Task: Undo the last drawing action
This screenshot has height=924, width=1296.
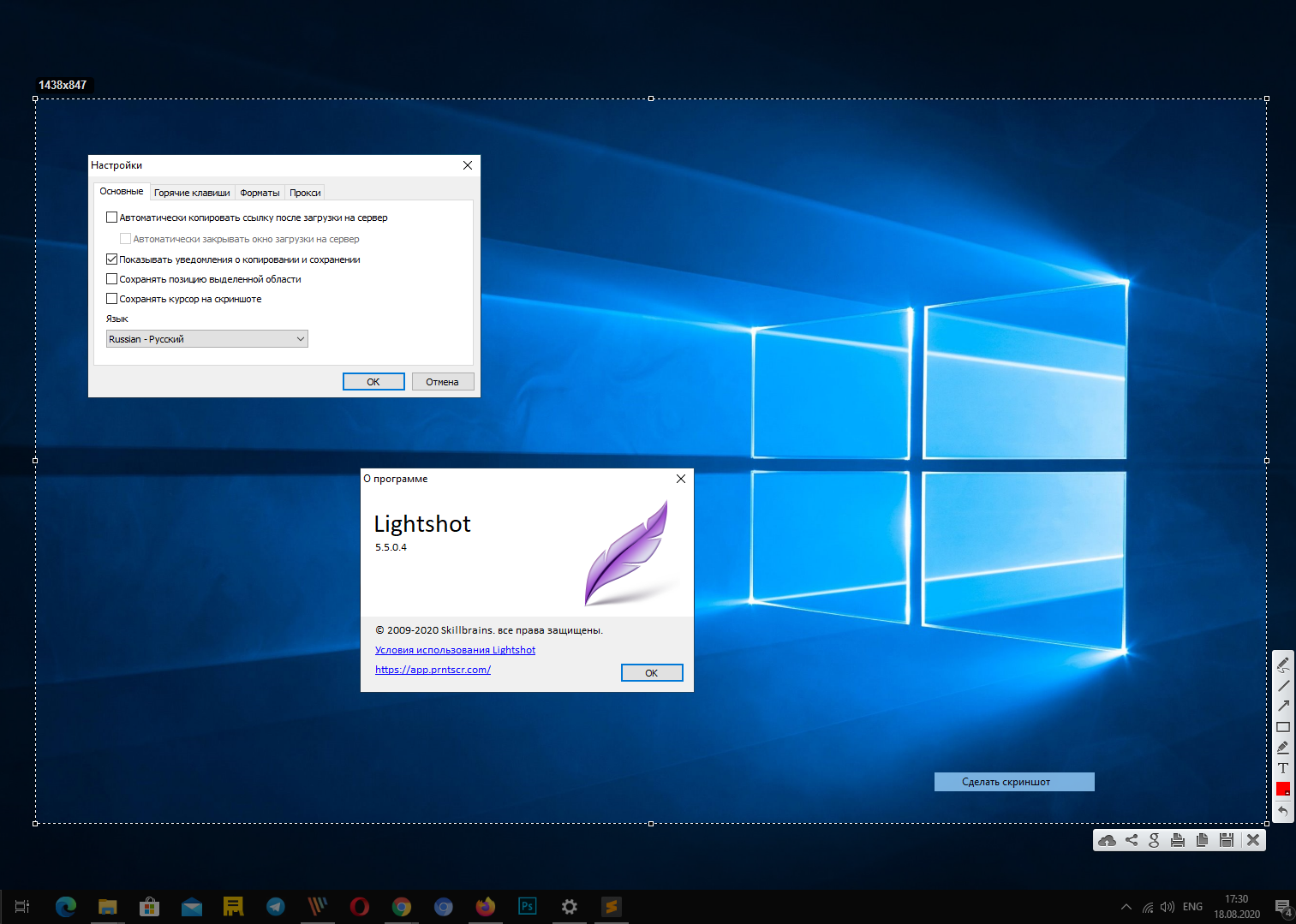Action: (x=1283, y=811)
